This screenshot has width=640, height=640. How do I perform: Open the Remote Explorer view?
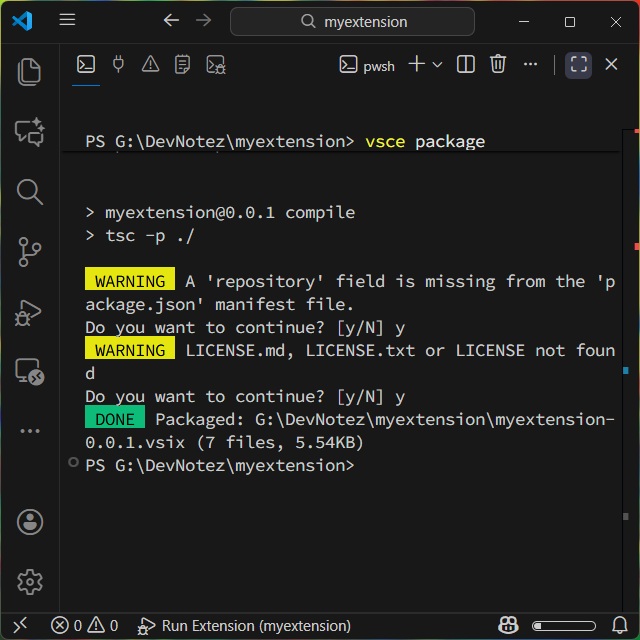[30, 372]
